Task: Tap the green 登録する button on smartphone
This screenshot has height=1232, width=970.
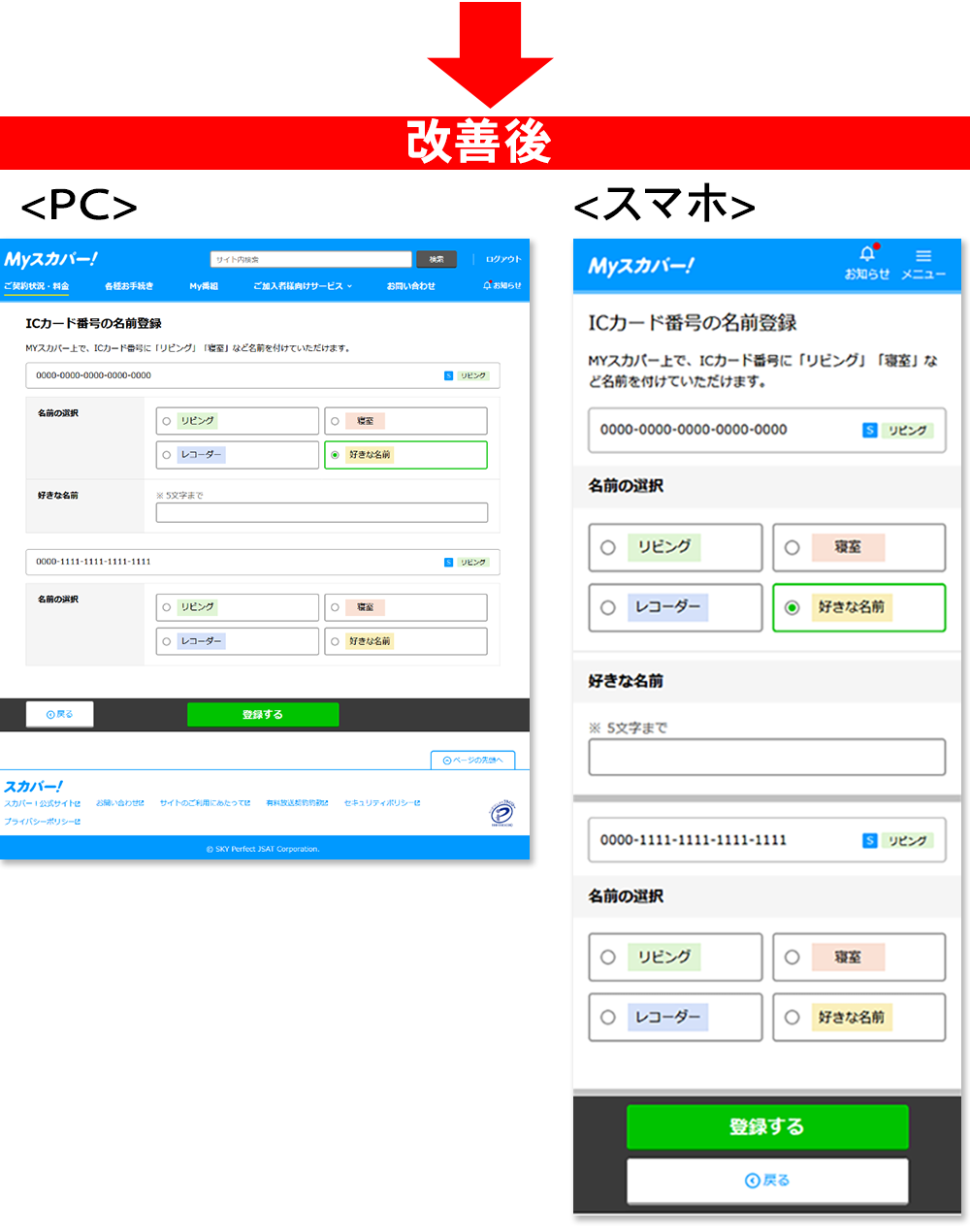Action: point(767,1126)
